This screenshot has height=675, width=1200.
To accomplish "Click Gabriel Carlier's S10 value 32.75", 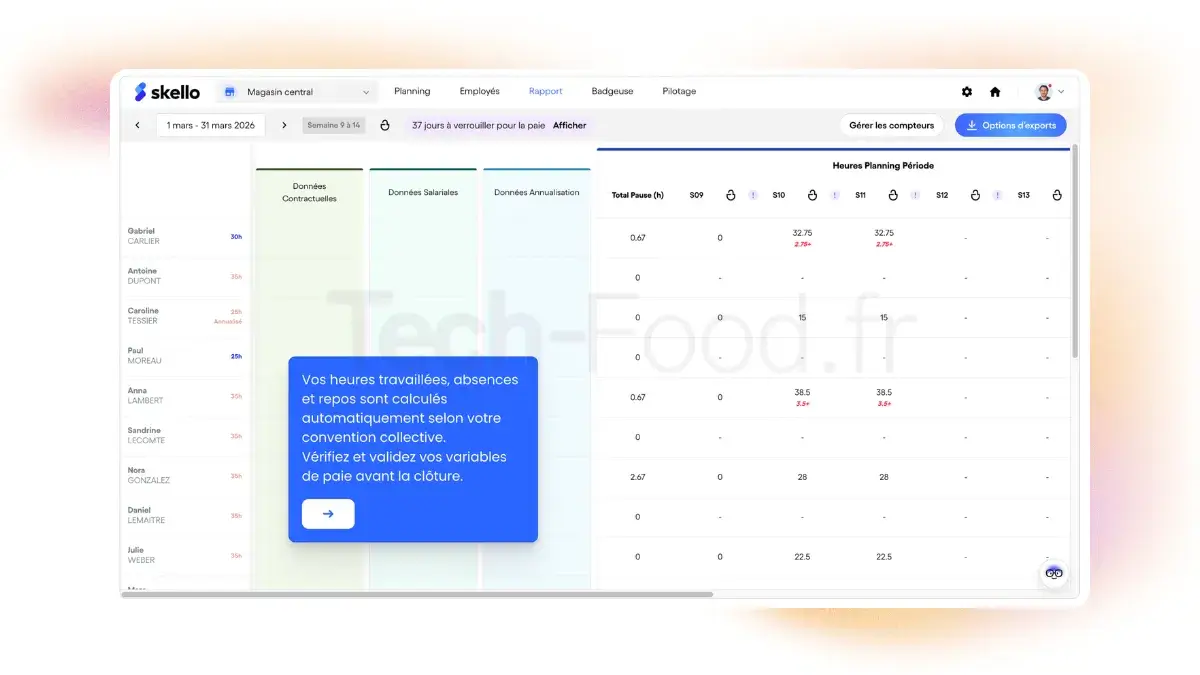I will pyautogui.click(x=802, y=233).
